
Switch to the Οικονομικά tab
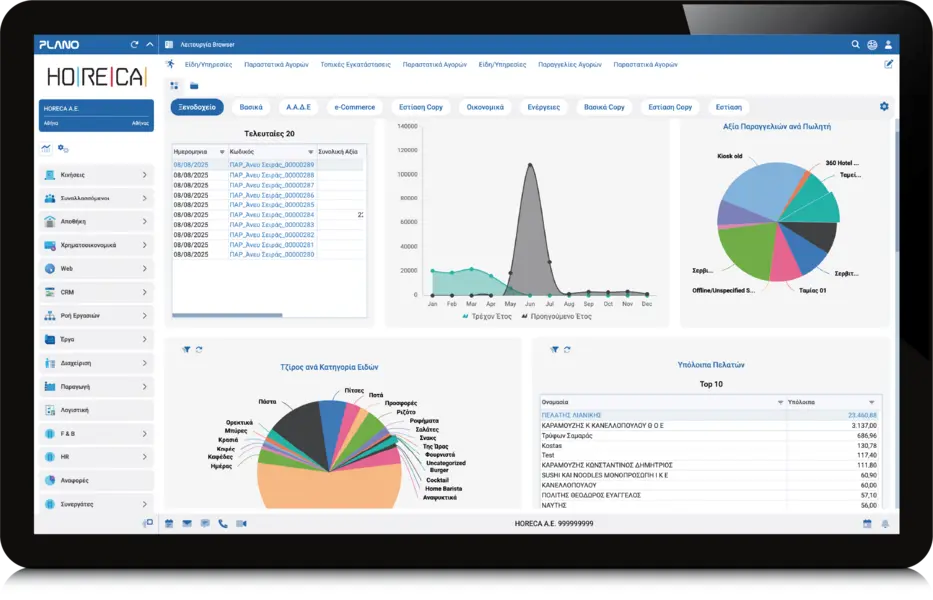click(485, 107)
